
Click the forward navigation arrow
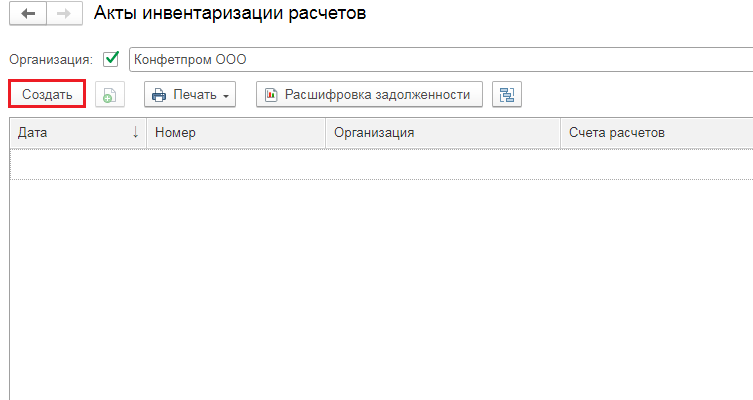[x=61, y=14]
